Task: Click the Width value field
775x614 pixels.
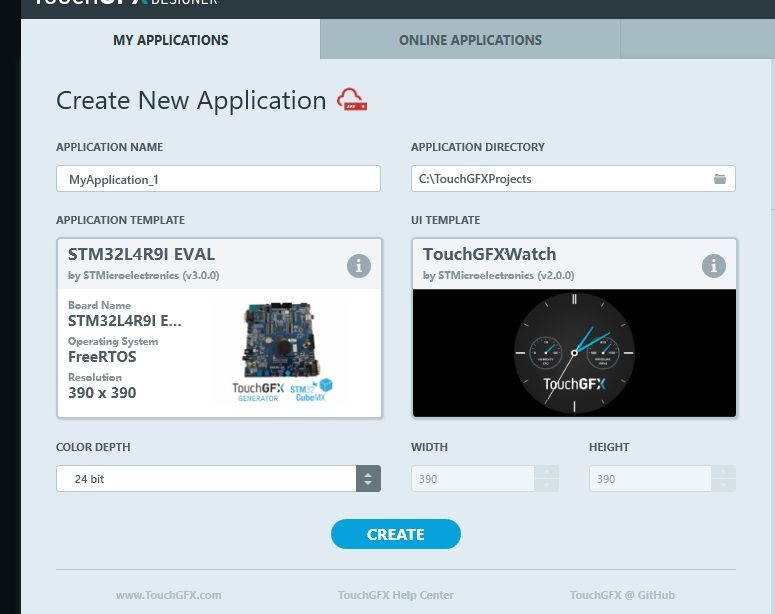Action: (473, 479)
